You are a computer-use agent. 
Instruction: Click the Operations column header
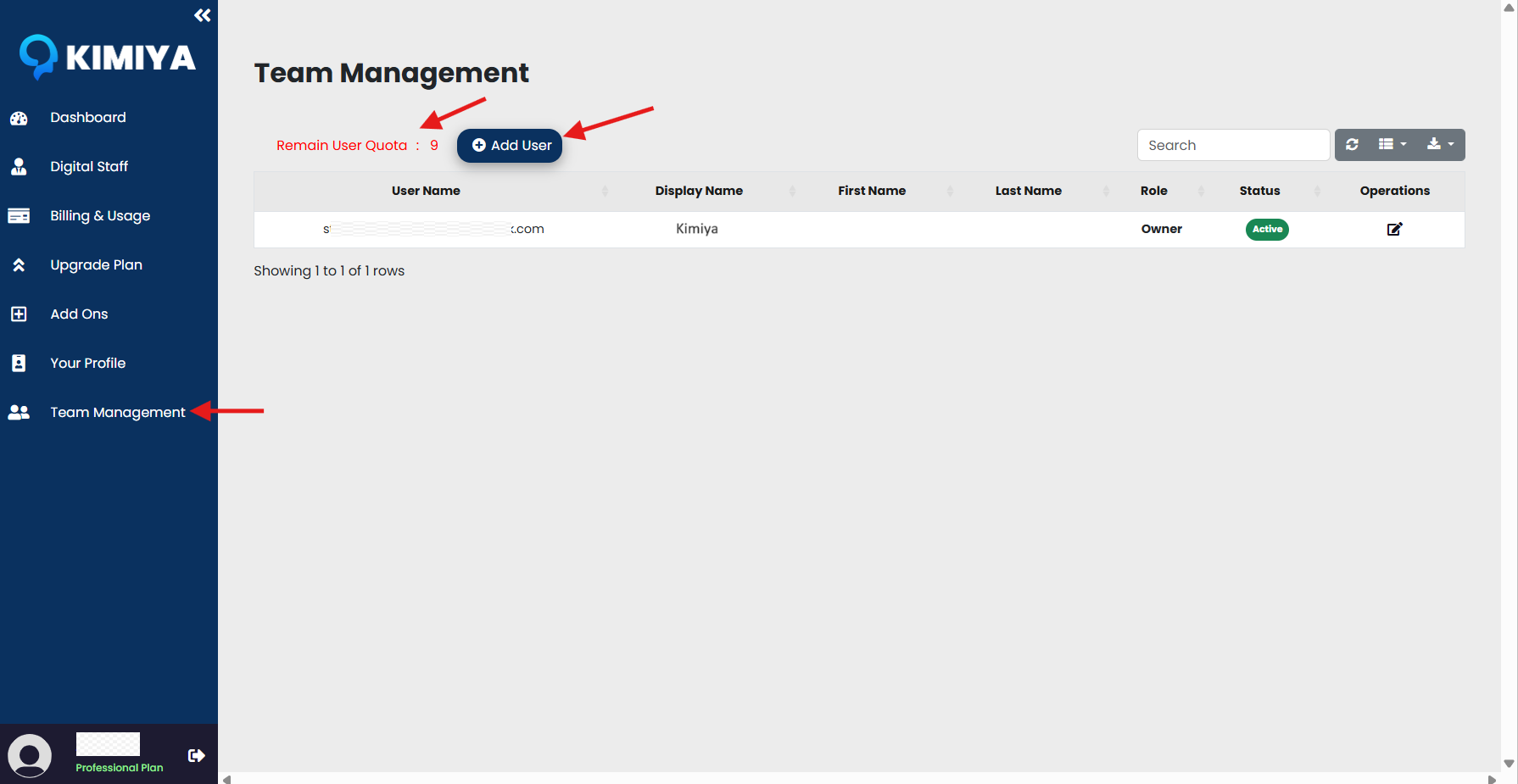(x=1395, y=191)
